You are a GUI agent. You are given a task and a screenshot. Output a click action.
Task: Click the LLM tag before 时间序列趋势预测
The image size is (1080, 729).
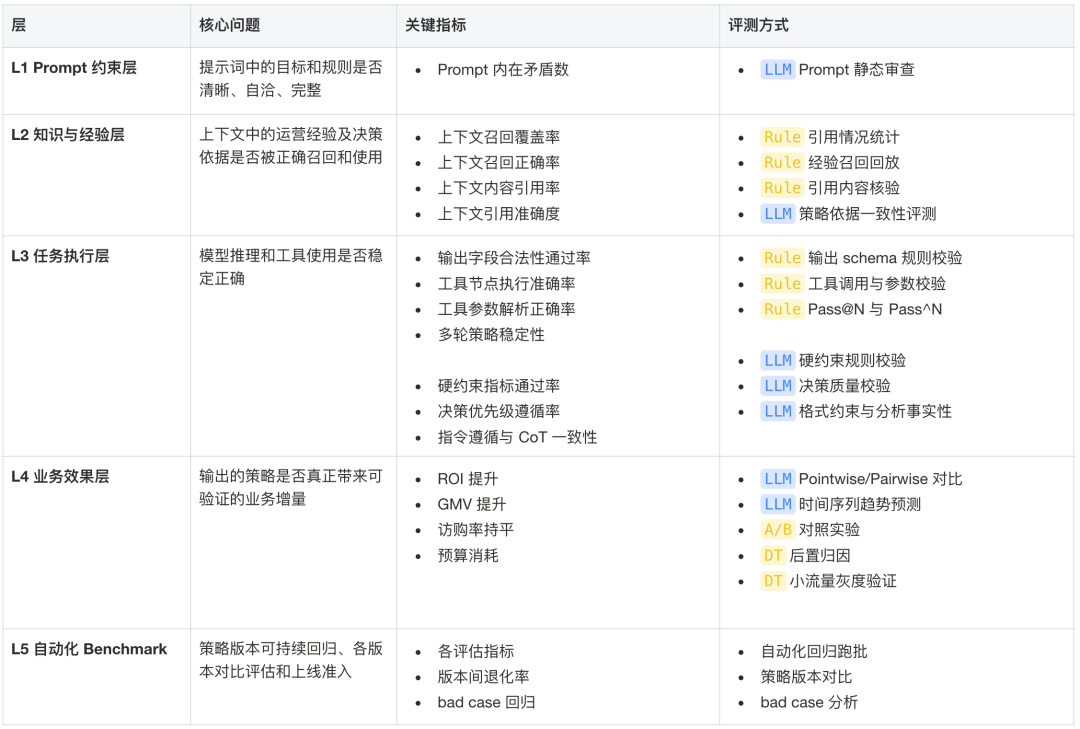coord(778,504)
